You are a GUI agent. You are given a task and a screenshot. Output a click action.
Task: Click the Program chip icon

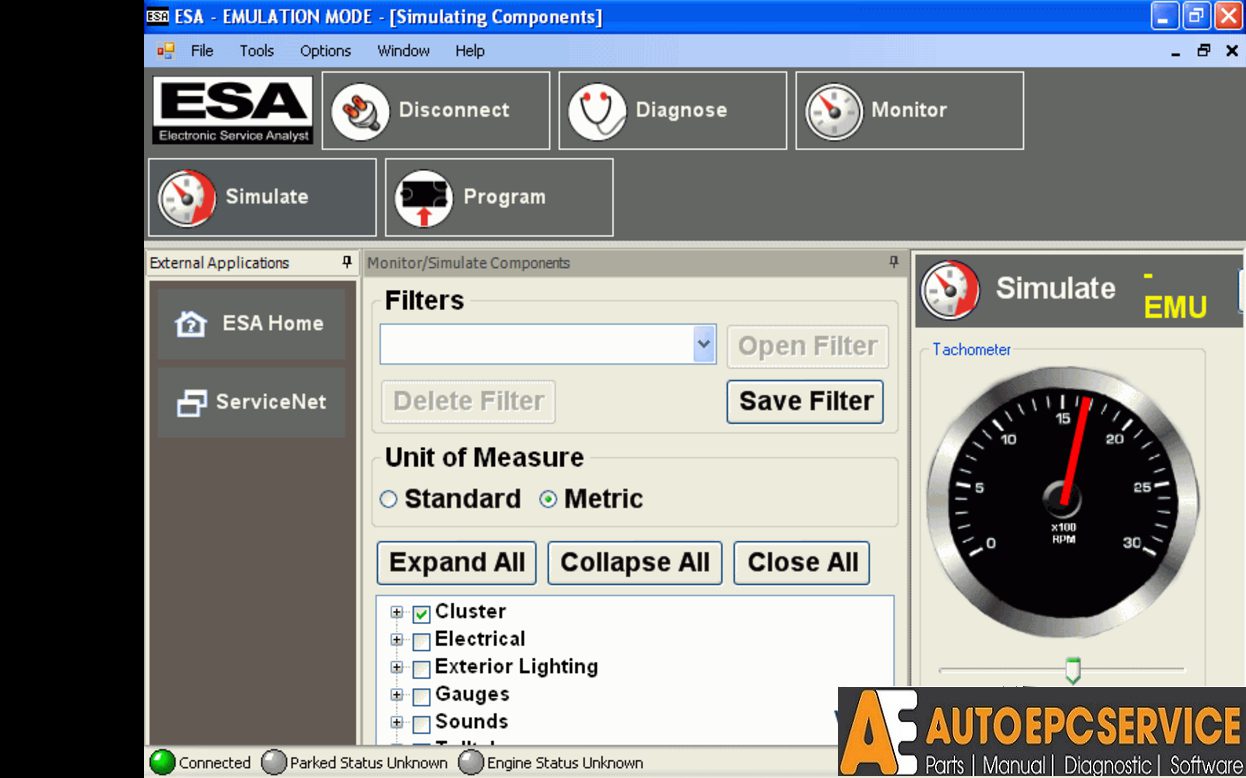pos(424,198)
